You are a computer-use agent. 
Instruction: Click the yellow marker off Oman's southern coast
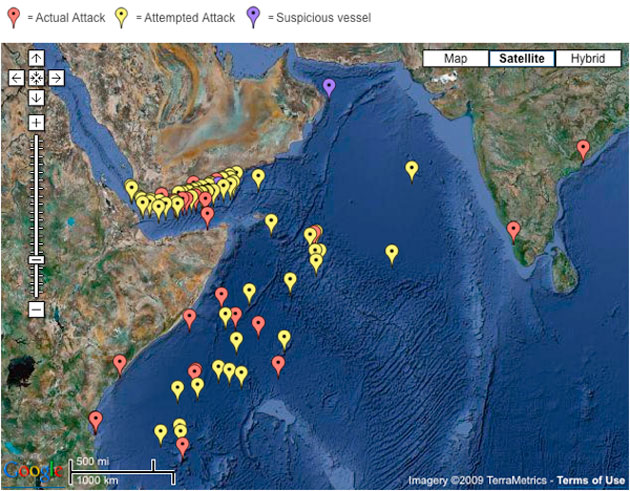pos(258,179)
